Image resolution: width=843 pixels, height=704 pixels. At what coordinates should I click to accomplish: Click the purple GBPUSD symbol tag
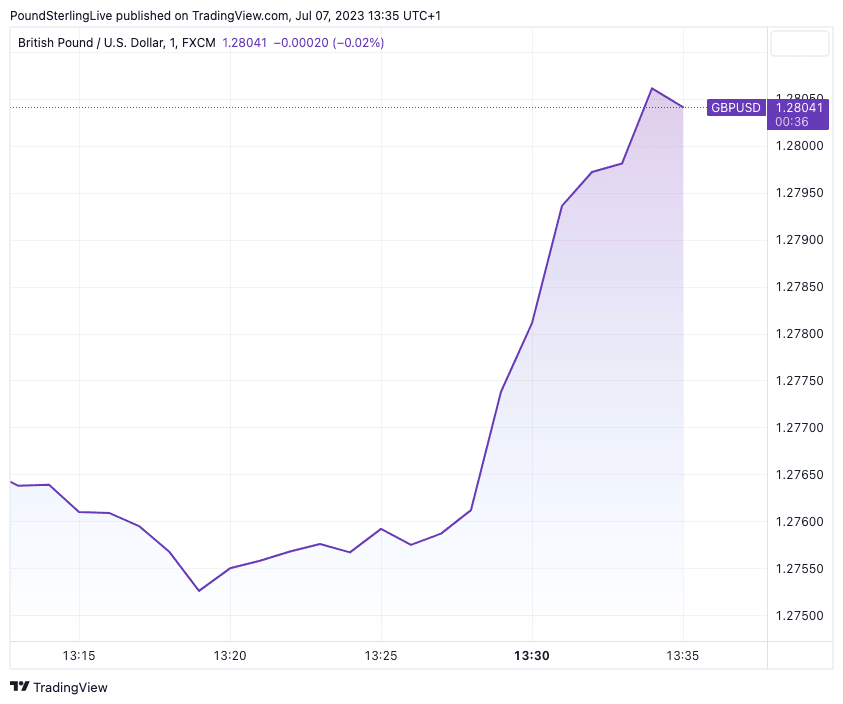(x=735, y=107)
